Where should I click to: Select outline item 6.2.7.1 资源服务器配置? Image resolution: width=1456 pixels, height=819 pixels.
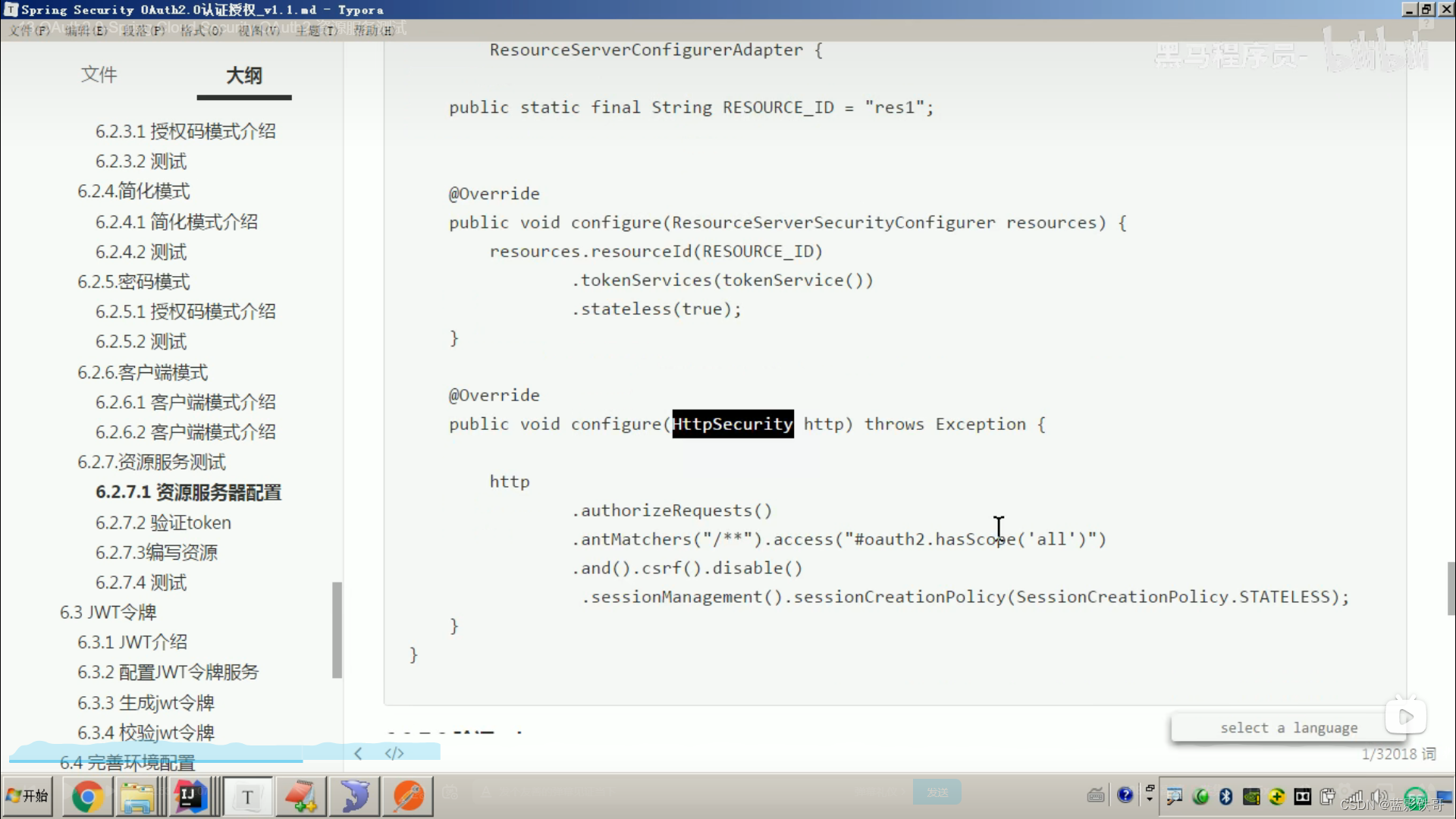pyautogui.click(x=189, y=492)
